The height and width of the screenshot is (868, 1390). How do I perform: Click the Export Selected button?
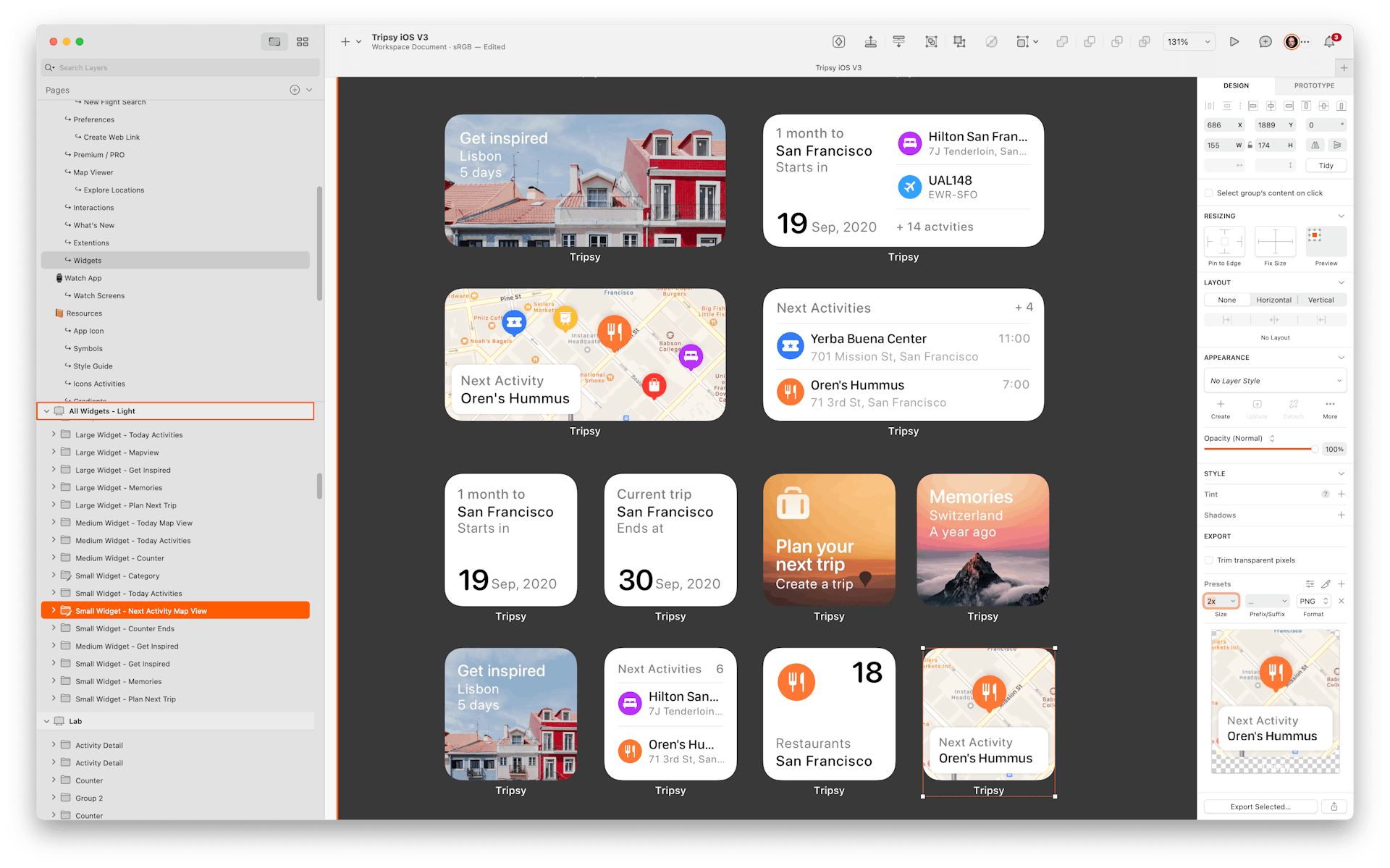(x=1260, y=806)
